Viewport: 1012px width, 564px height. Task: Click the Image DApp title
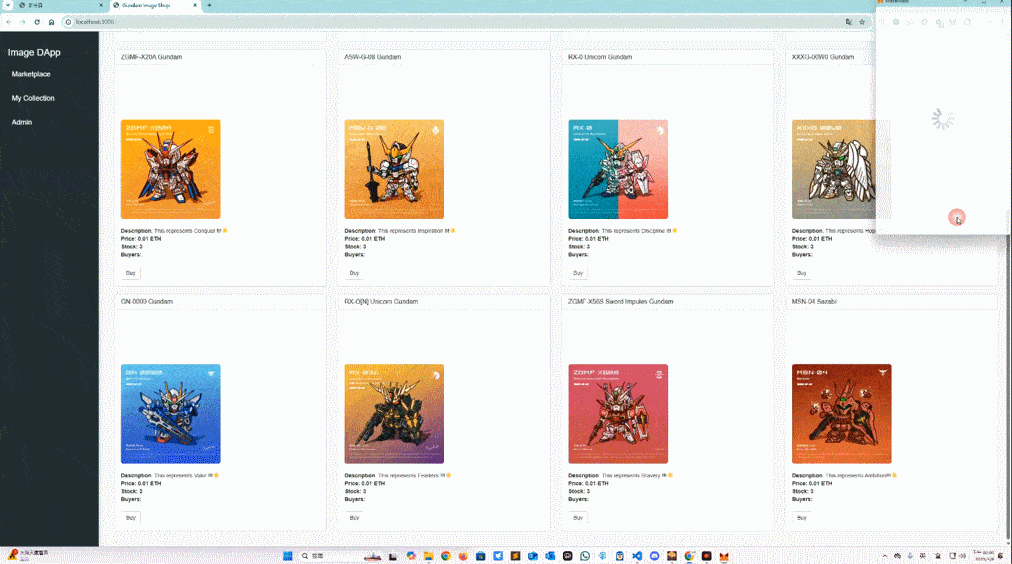click(34, 52)
